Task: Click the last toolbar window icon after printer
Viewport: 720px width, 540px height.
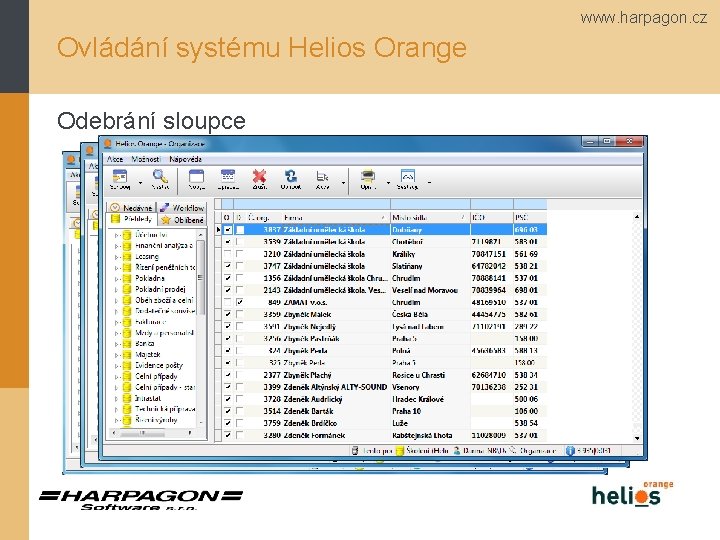Action: click(408, 176)
